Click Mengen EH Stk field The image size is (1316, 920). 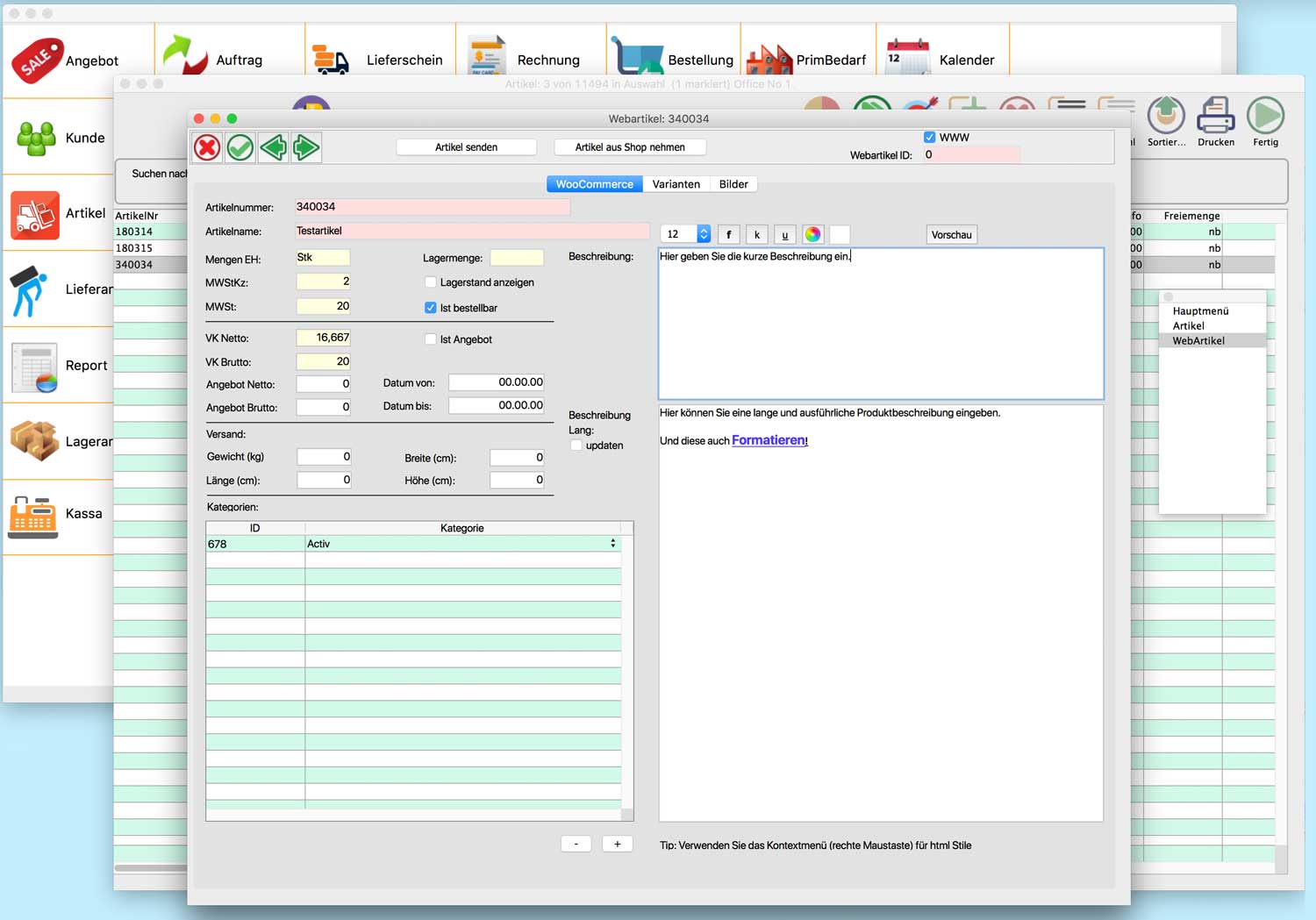323,258
